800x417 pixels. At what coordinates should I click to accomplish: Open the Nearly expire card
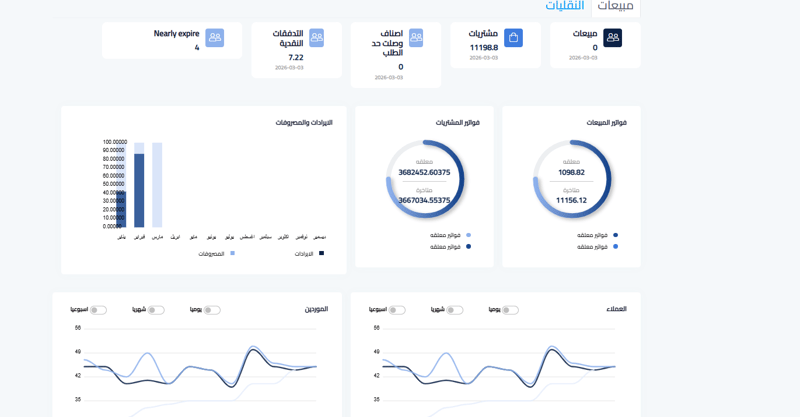[172, 40]
